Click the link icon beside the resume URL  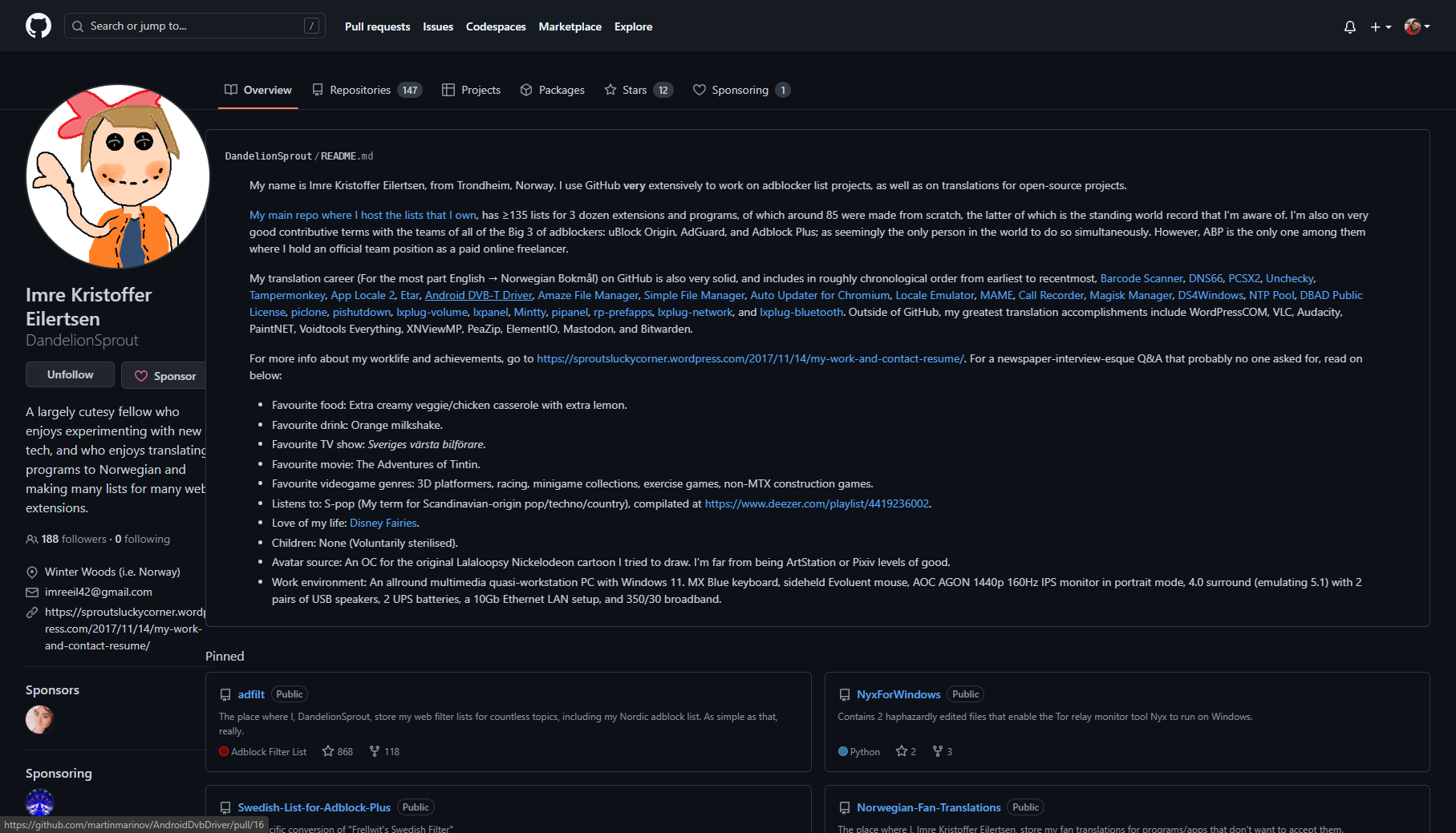pos(32,612)
